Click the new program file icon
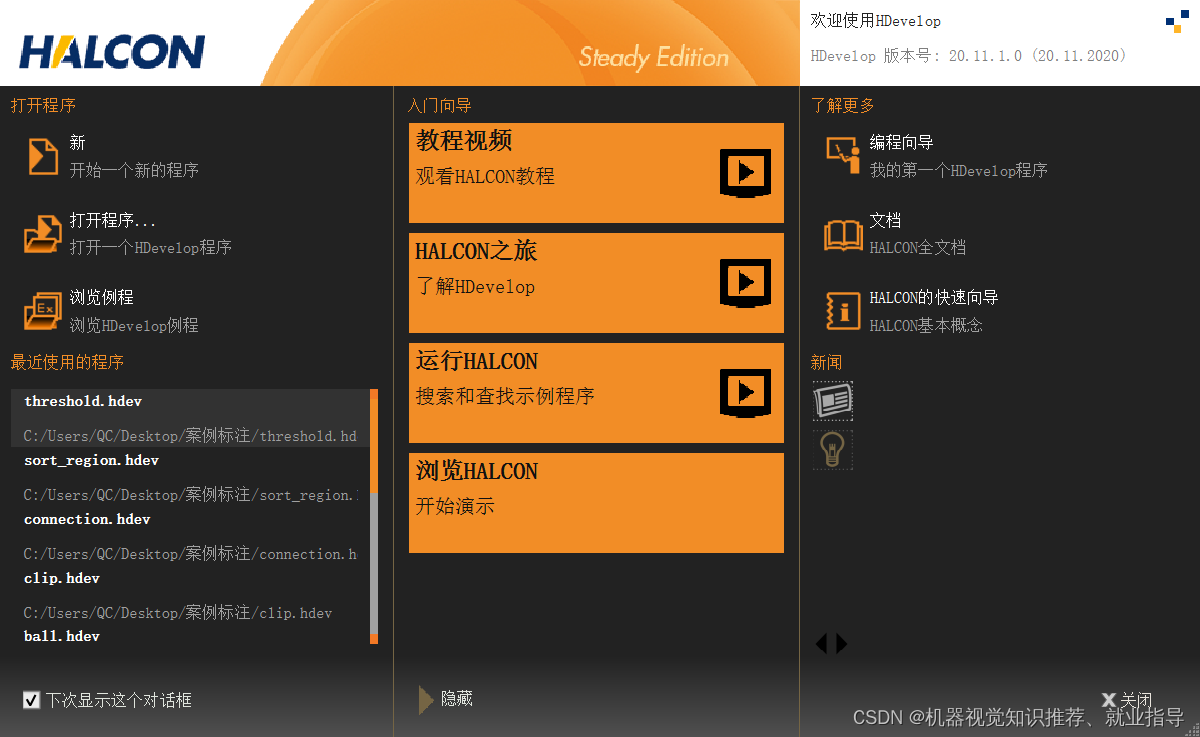Viewport: 1200px width, 737px height. 43,156
